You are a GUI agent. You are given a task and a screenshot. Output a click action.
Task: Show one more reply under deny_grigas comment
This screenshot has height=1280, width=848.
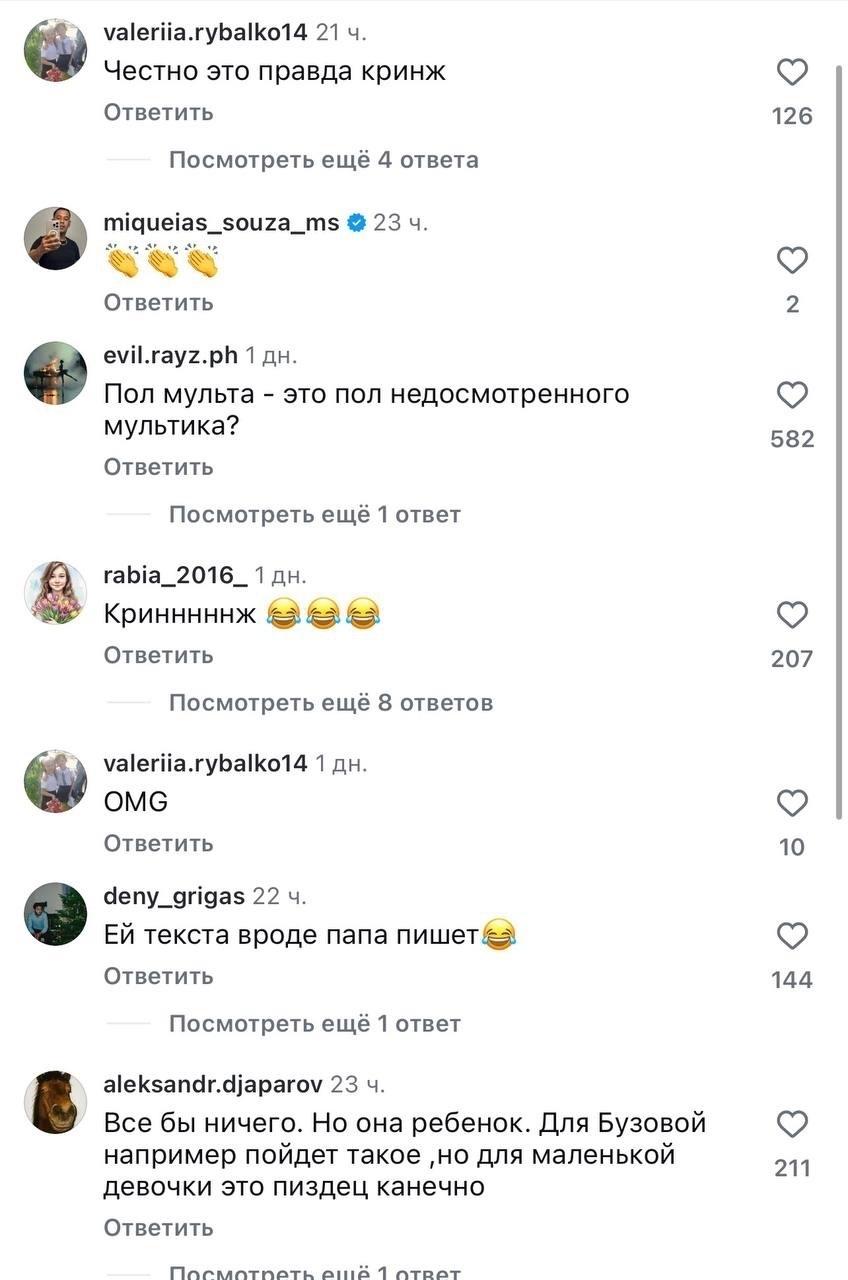point(314,1024)
